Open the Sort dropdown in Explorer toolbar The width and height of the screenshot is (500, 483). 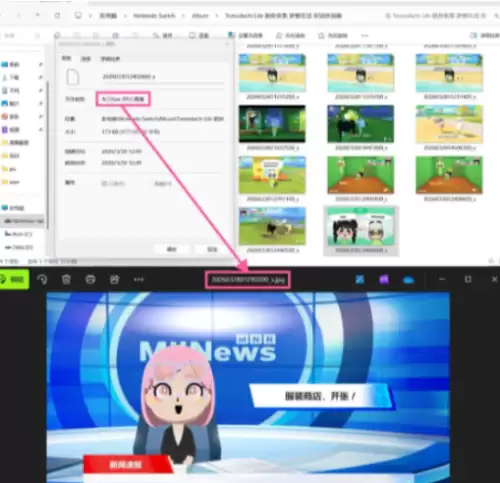[x=163, y=35]
